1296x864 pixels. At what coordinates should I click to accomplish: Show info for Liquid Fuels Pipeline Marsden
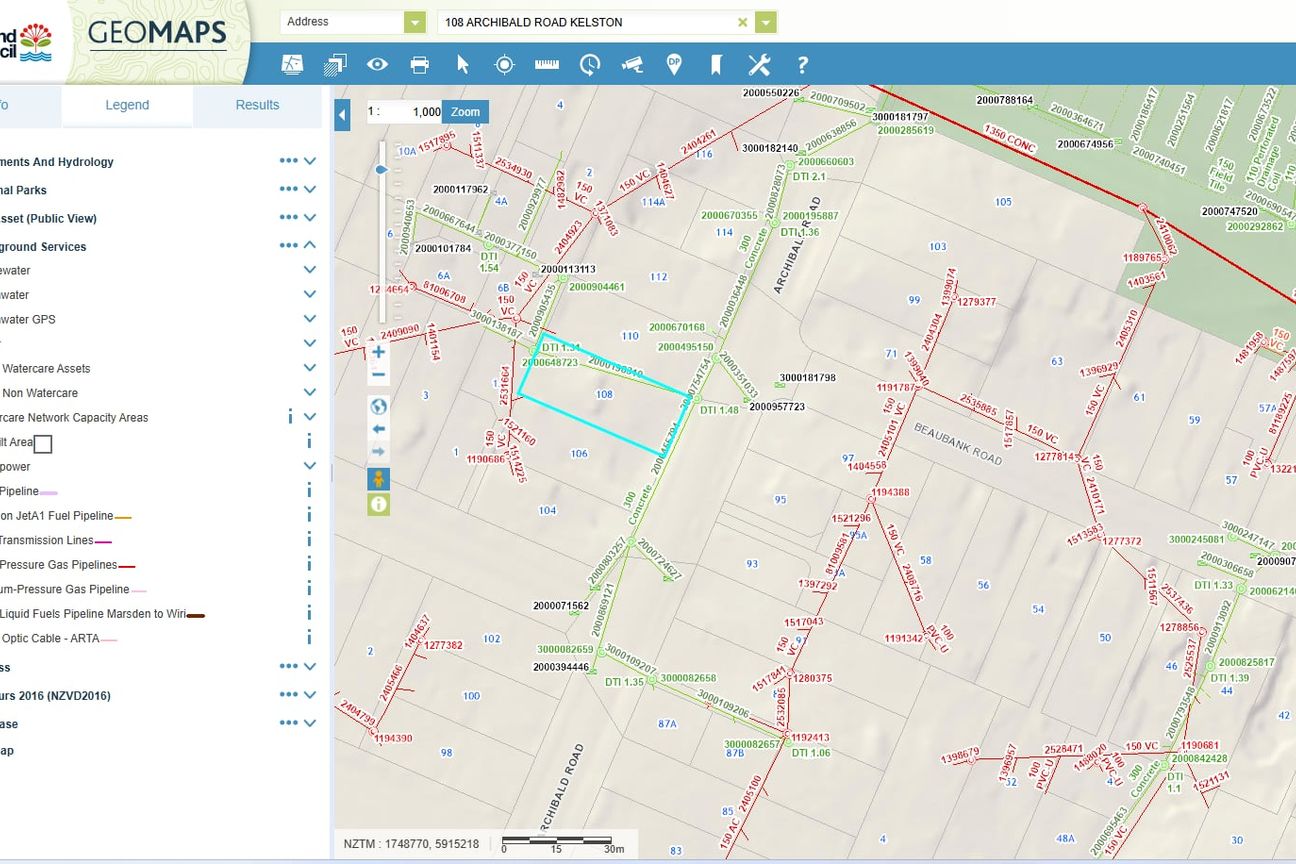point(309,614)
